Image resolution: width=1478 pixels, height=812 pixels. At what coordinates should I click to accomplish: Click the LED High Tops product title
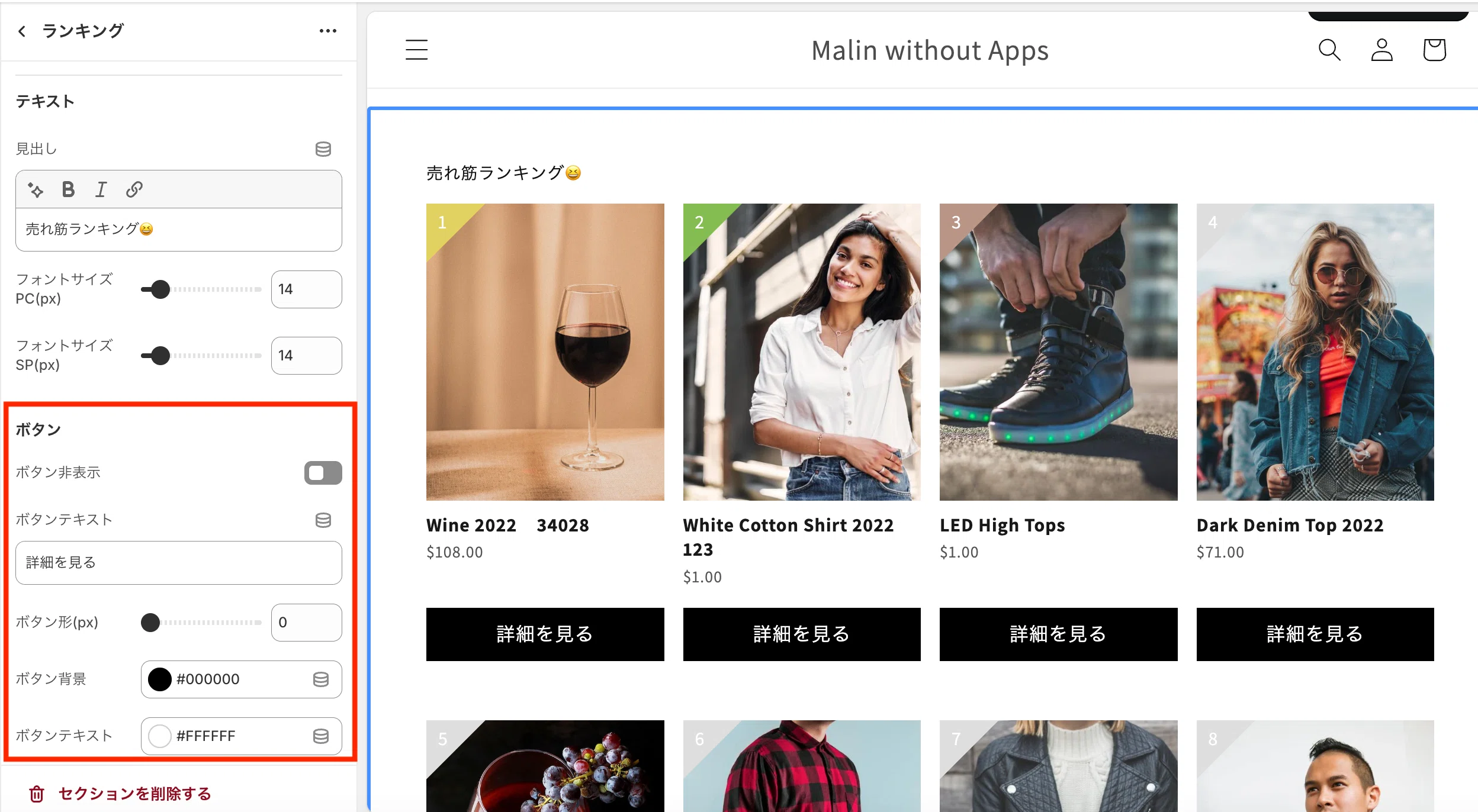[x=1002, y=526]
